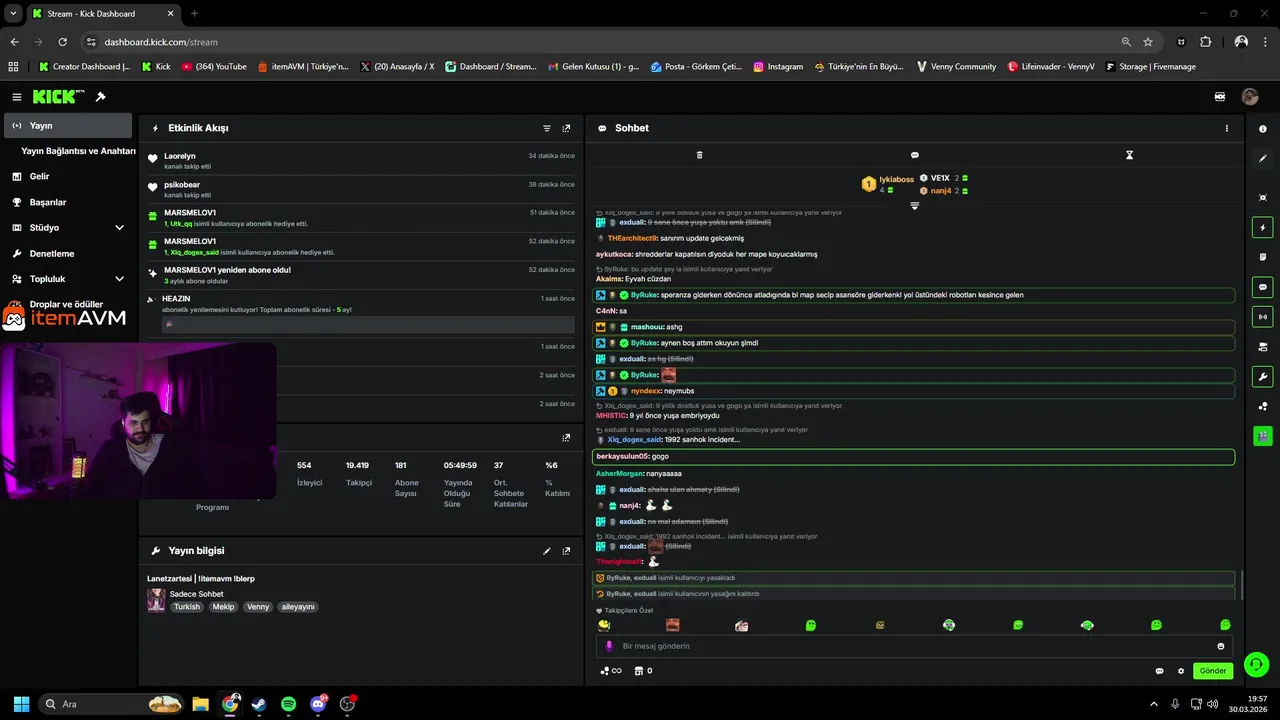Toggle the lightning bolt widget in right sidebar
Screen dimensions: 1280x720
click(x=1263, y=228)
